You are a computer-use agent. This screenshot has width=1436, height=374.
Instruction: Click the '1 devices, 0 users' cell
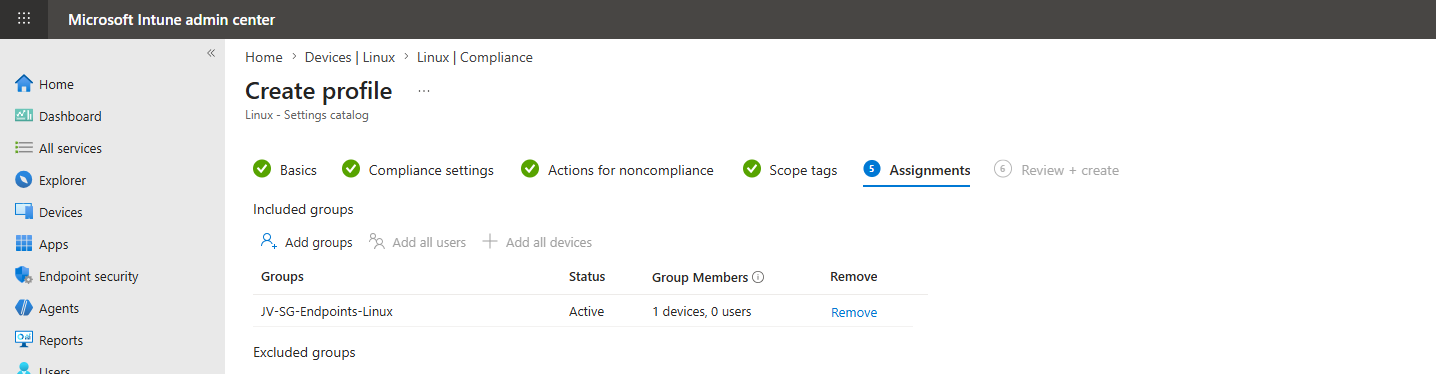(x=702, y=311)
